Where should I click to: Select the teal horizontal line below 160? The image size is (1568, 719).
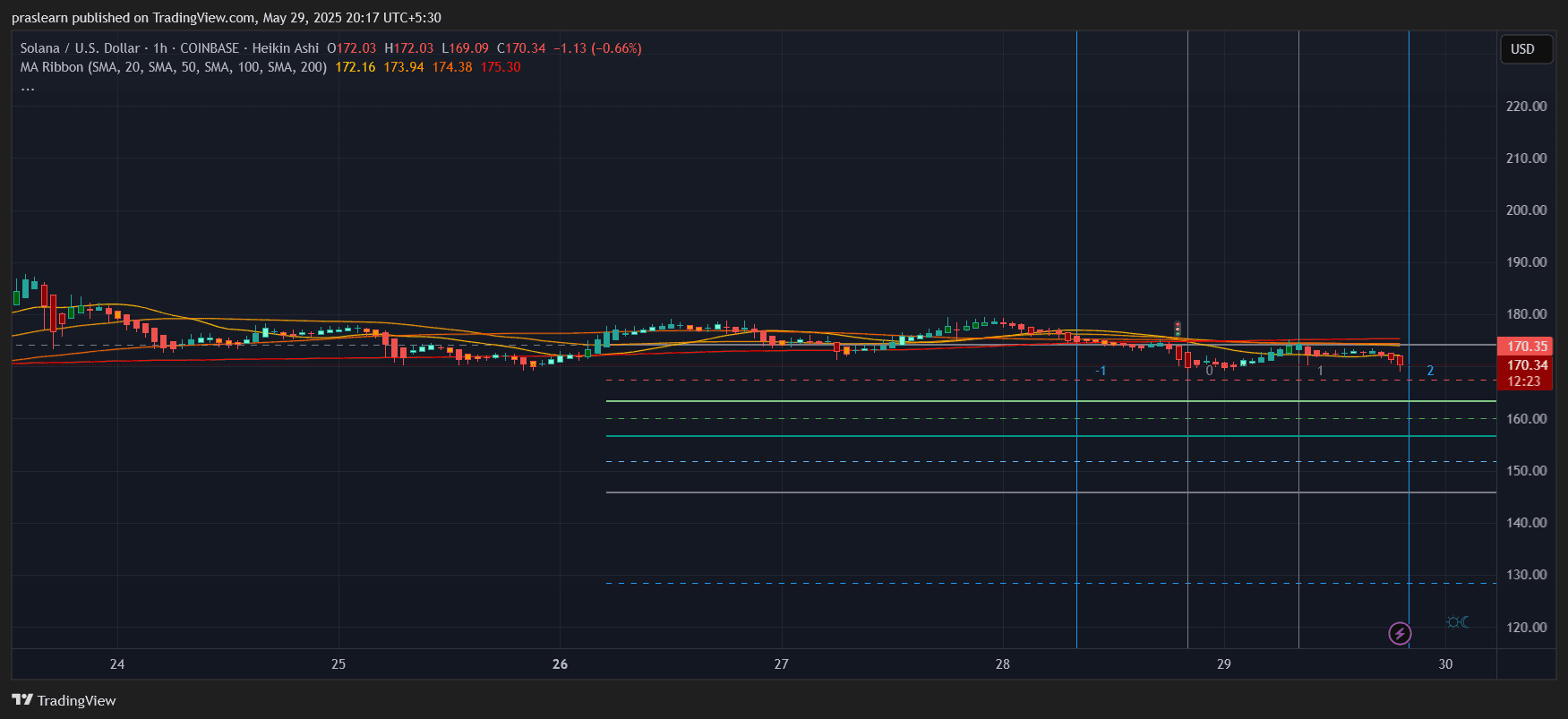click(x=895, y=436)
